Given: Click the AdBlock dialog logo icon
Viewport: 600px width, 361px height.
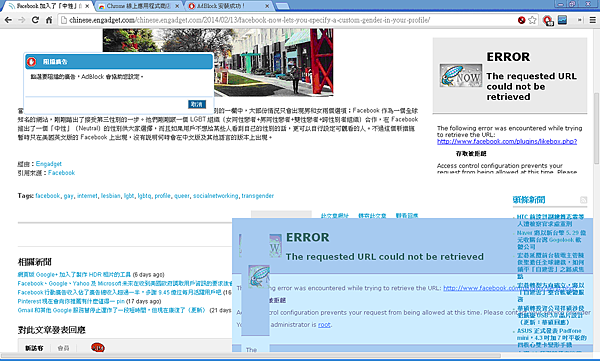Looking at the screenshot, I should pos(31,62).
